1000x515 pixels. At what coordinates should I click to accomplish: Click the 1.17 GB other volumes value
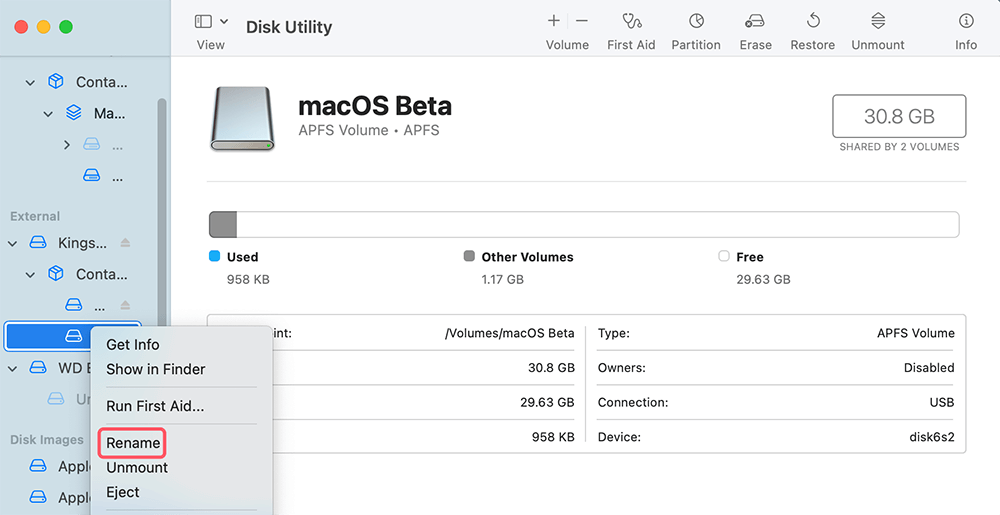pos(503,279)
